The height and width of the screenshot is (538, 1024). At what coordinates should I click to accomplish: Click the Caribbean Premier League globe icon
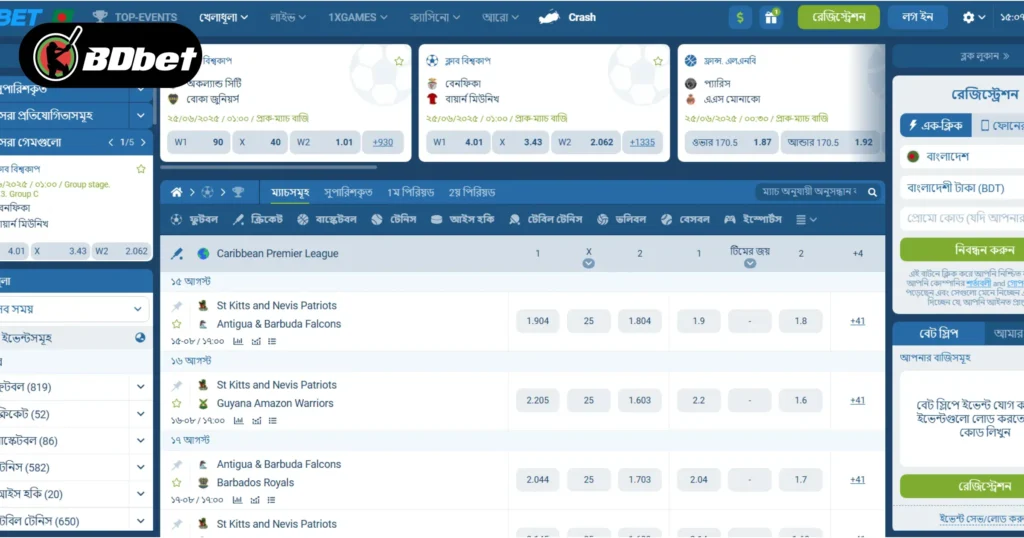tap(203, 253)
